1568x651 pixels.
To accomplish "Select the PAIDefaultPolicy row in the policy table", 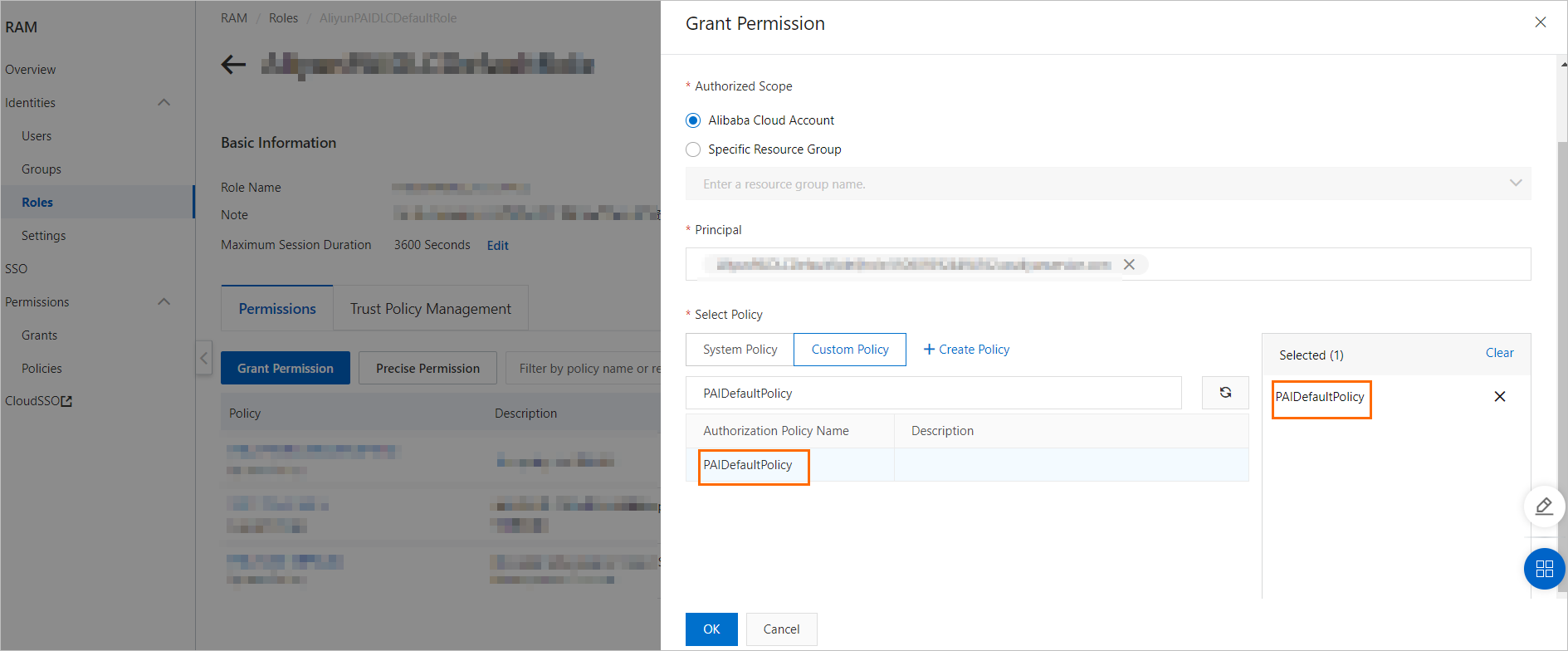I will 748,465.
